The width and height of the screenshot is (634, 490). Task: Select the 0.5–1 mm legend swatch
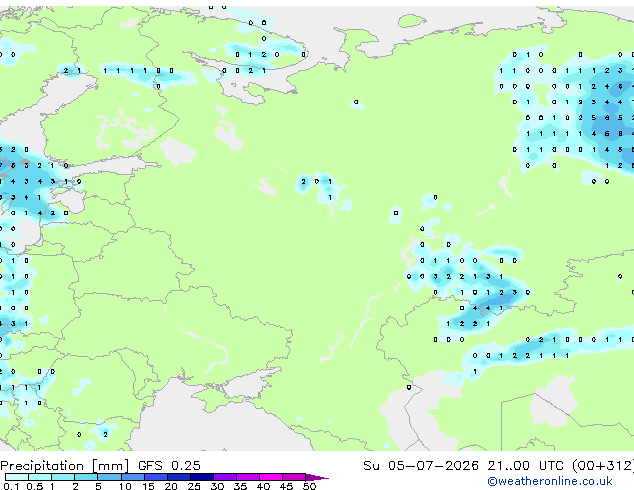(40, 477)
